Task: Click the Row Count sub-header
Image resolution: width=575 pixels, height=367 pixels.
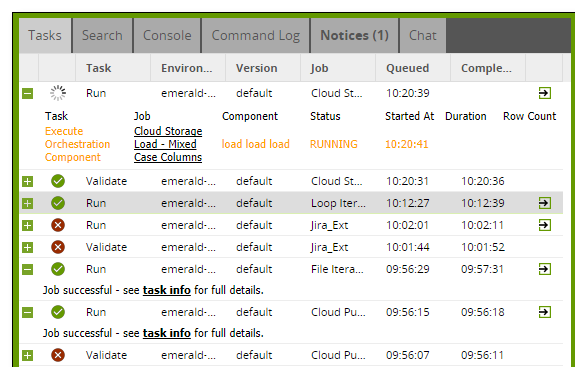Action: tap(530, 116)
